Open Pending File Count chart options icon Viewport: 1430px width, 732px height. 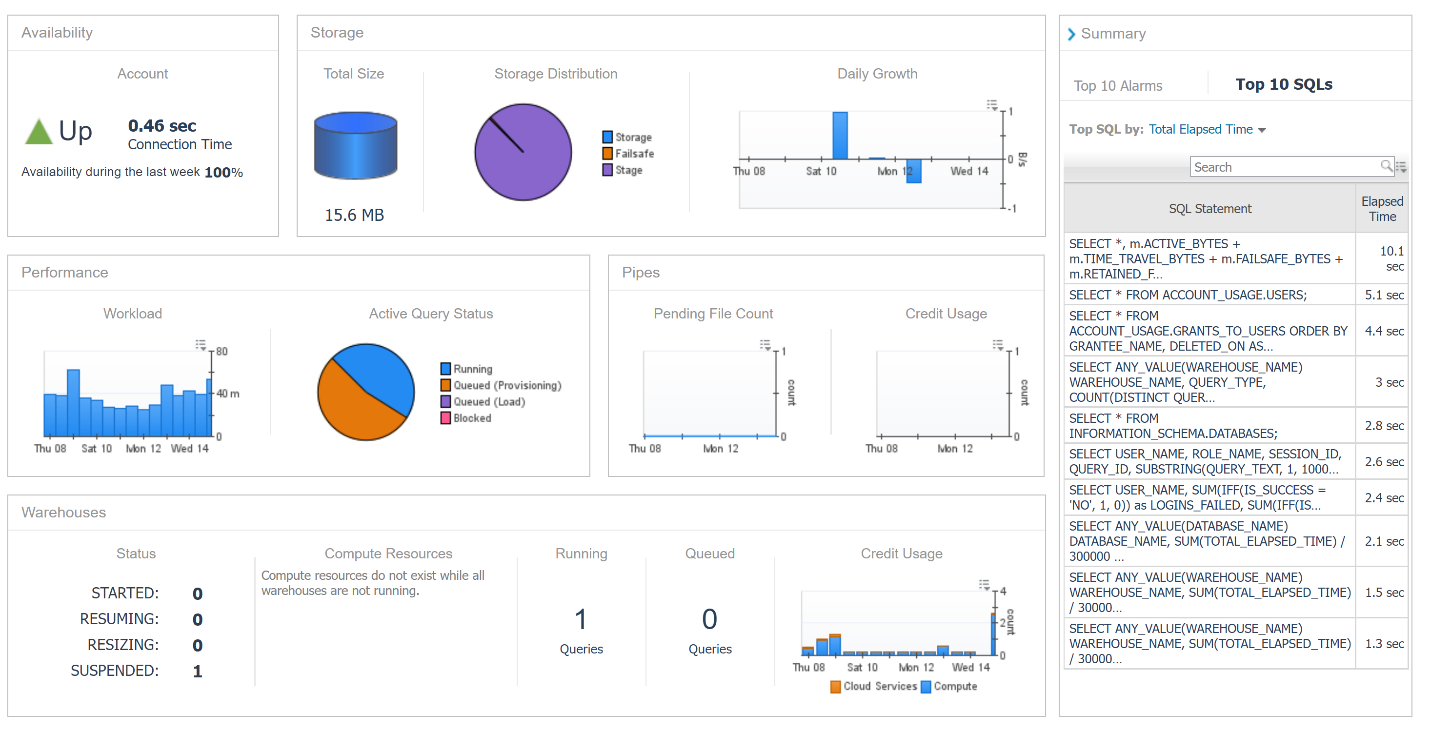coord(766,345)
